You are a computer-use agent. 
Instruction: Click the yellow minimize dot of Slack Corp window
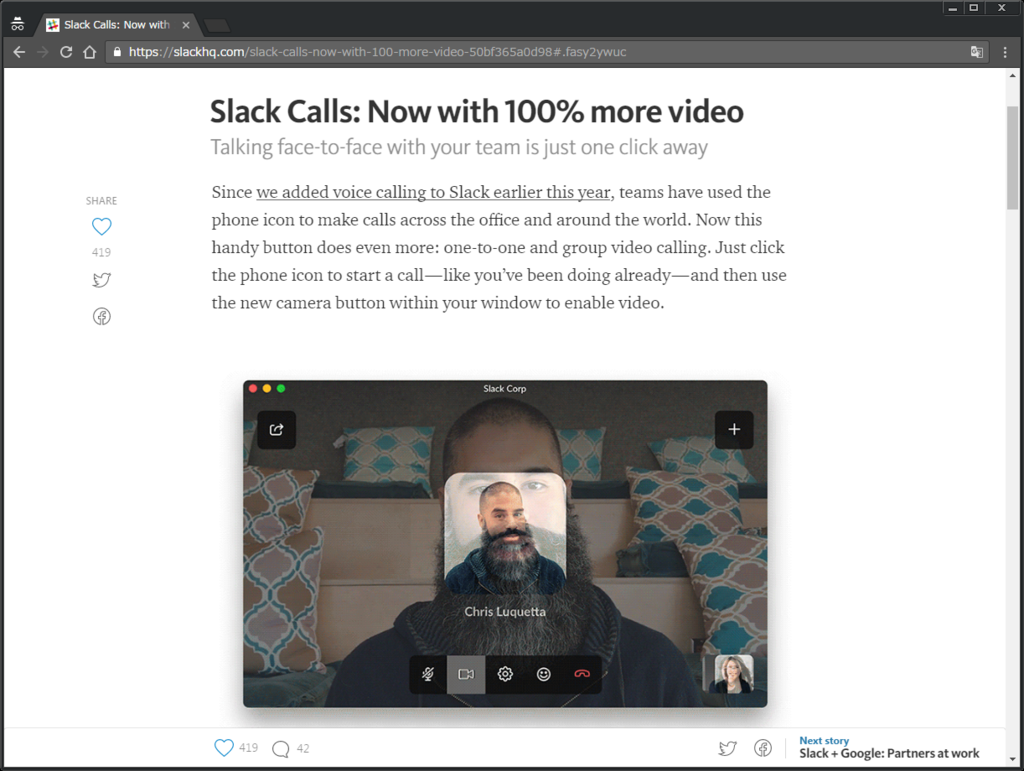266,388
